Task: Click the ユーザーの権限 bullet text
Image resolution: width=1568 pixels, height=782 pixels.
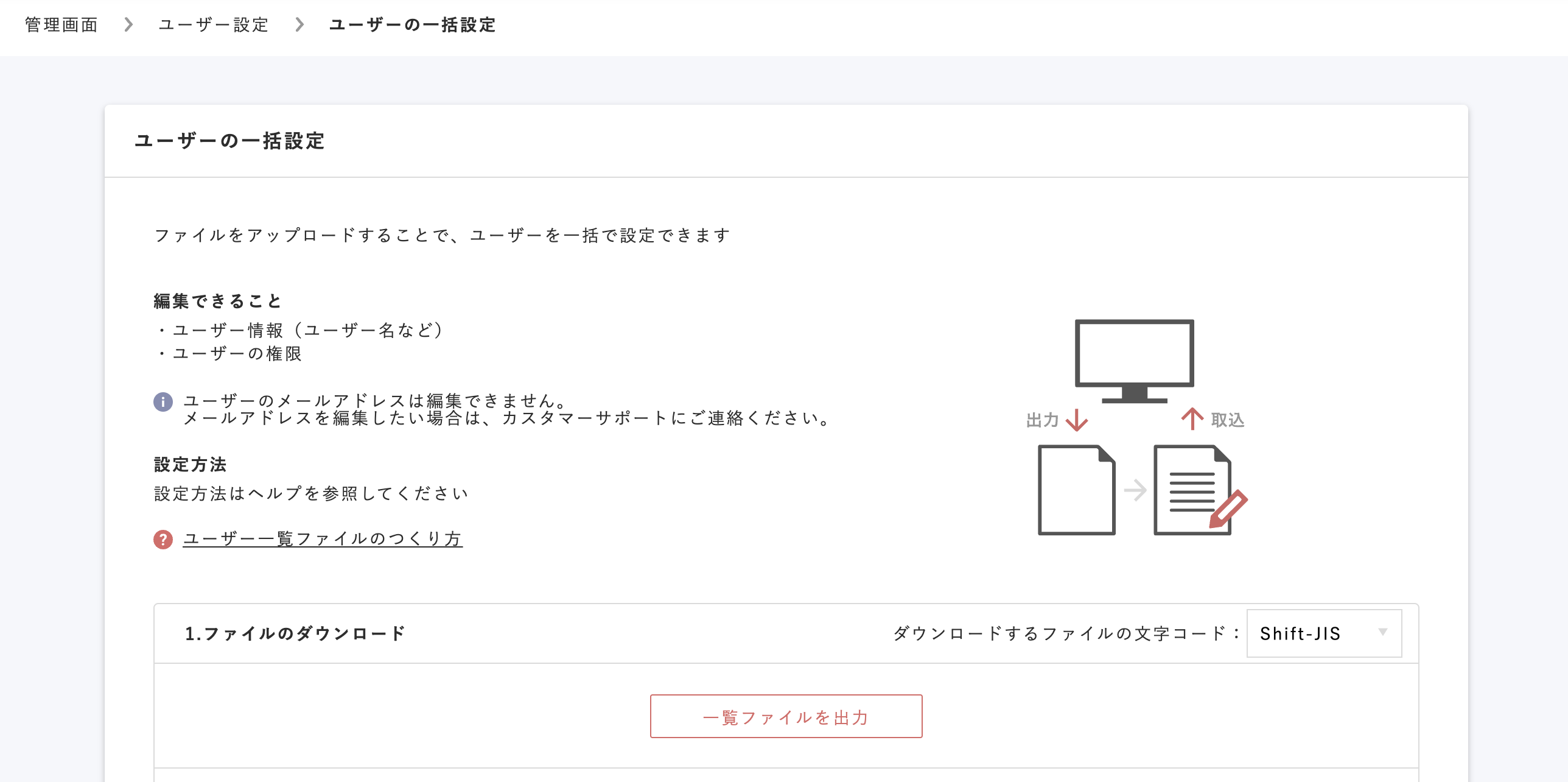Action: click(x=237, y=354)
